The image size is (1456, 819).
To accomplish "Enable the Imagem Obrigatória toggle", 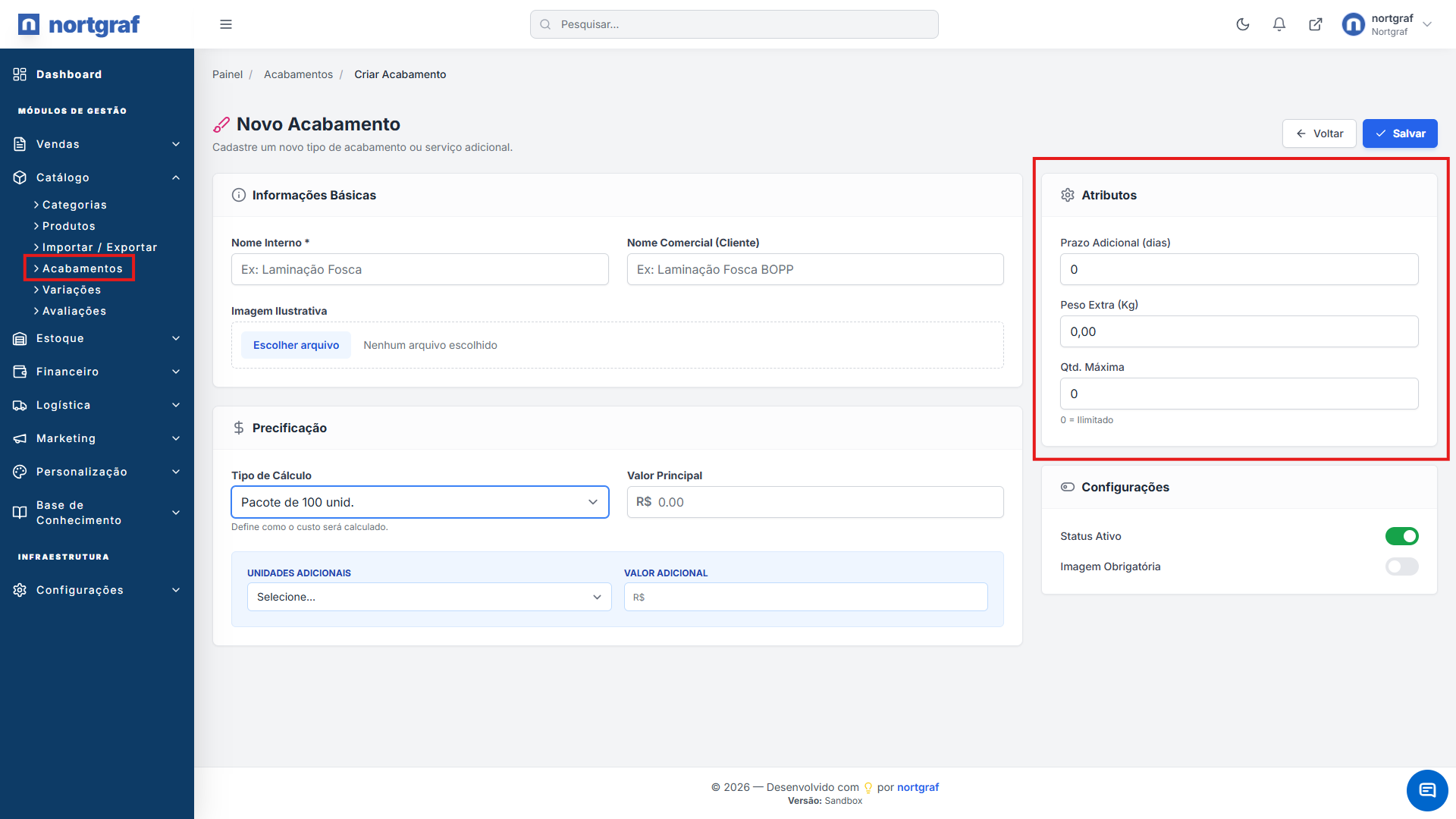I will 1401,566.
